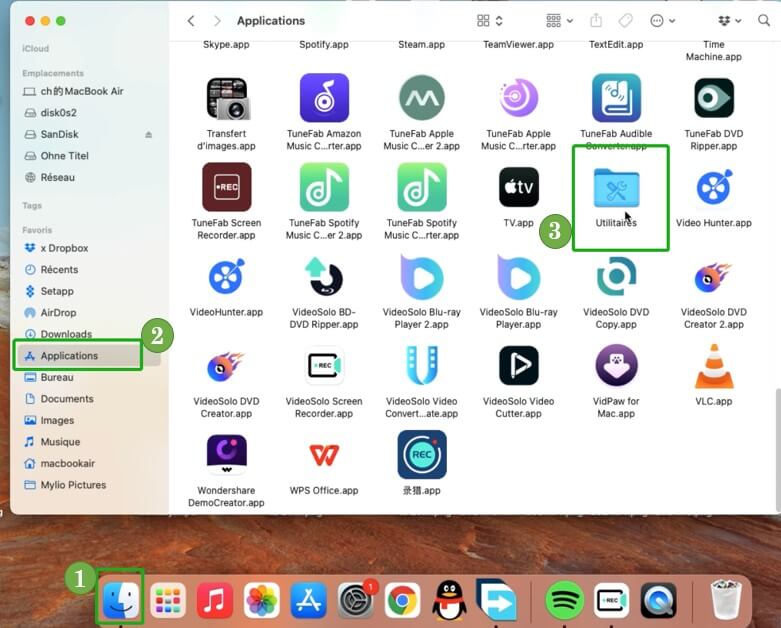Viewport: 781px width, 628px height.
Task: Open the action (ellipsis) menu
Action: 662,21
